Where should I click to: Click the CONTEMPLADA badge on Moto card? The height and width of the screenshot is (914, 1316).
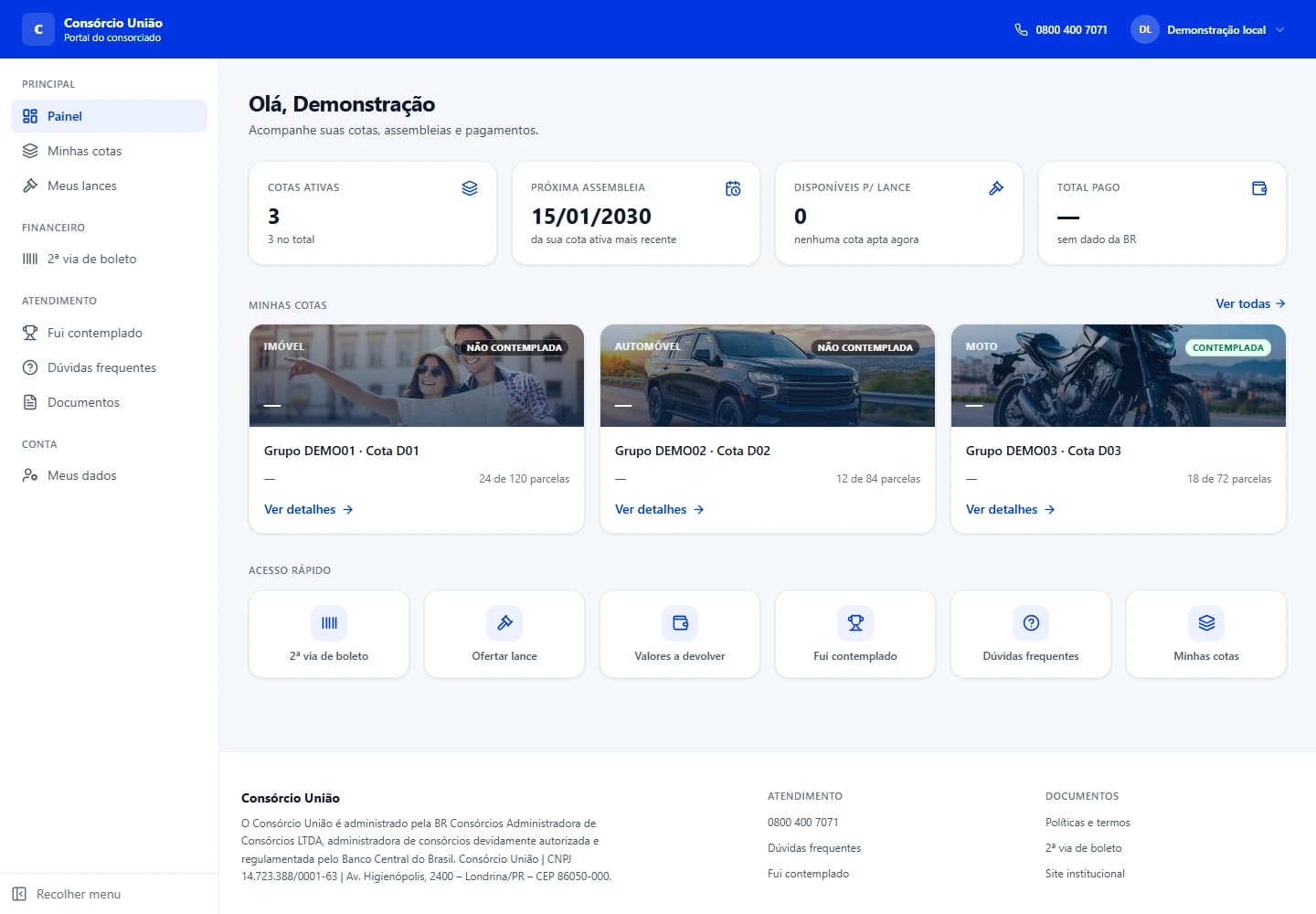coord(1228,347)
